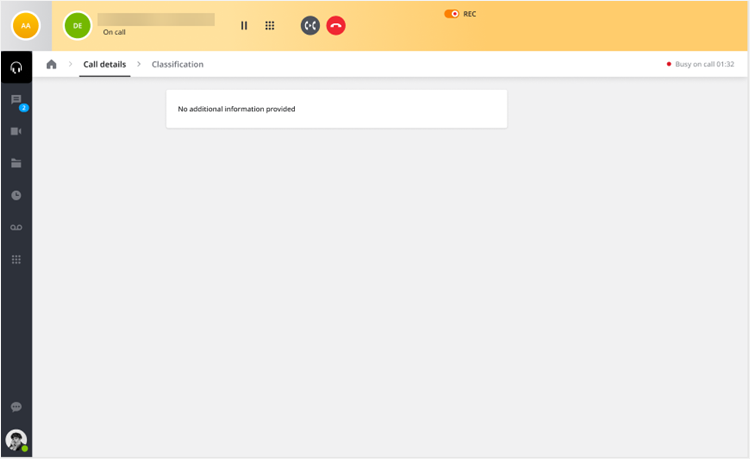
Task: Open the folder icon in sidebar
Action: click(16, 163)
